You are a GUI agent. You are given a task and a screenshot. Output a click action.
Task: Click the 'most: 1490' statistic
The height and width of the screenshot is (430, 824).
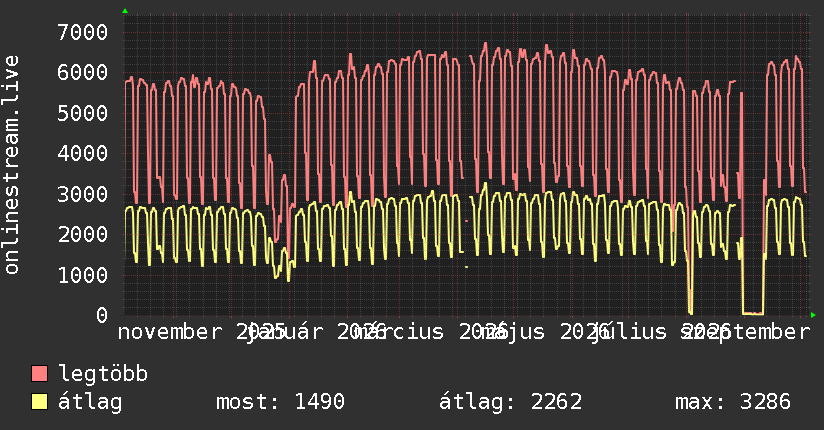[x=280, y=402]
